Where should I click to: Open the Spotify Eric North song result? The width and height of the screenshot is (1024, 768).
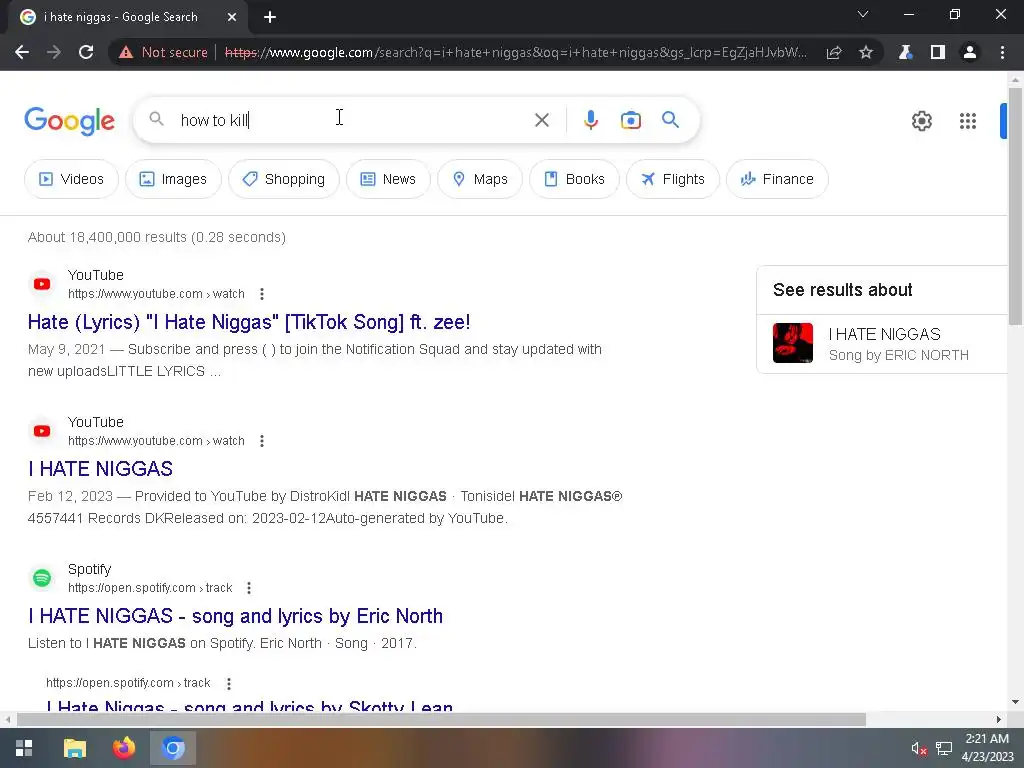click(x=235, y=616)
